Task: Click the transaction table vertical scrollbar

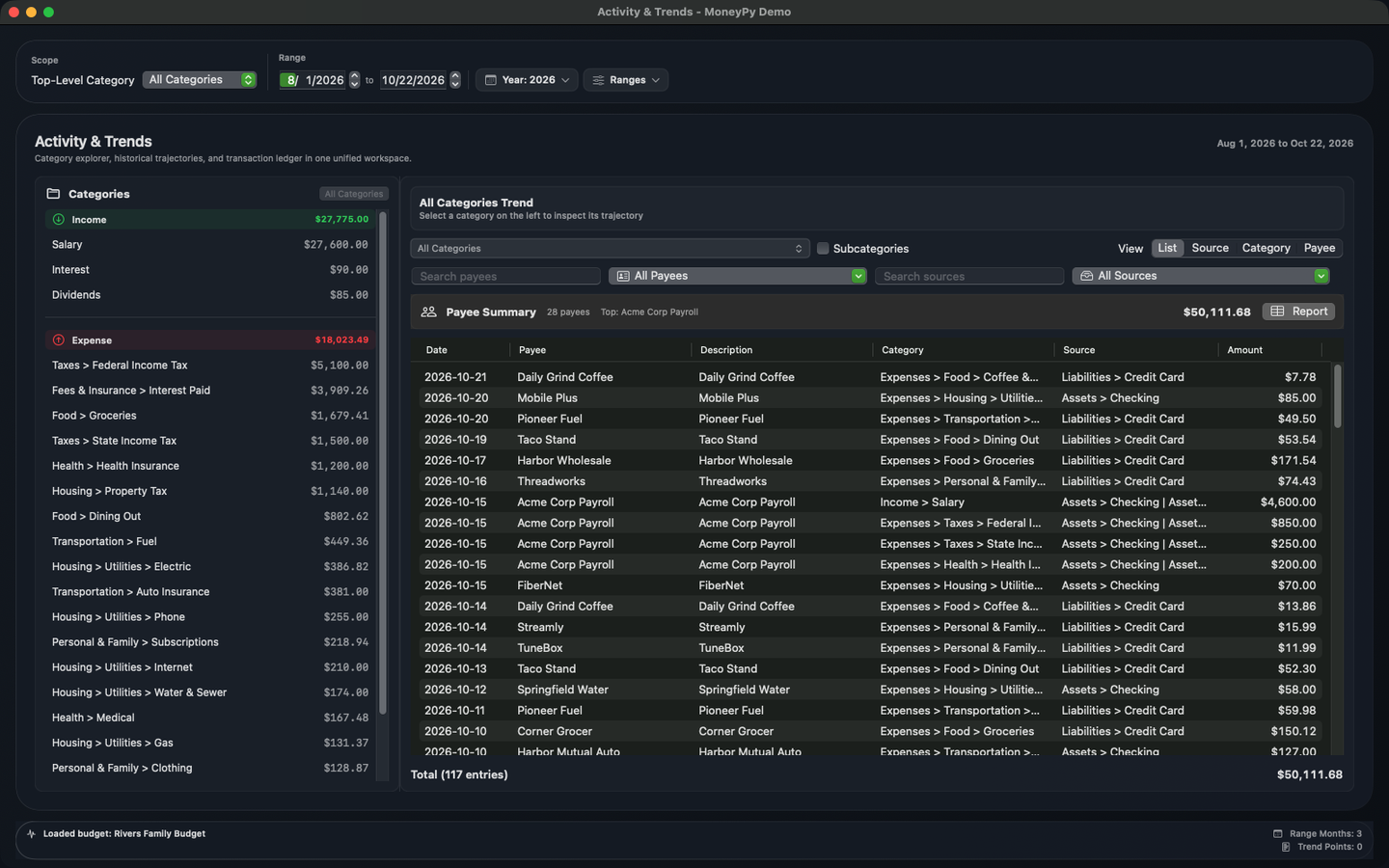Action: [x=1337, y=395]
